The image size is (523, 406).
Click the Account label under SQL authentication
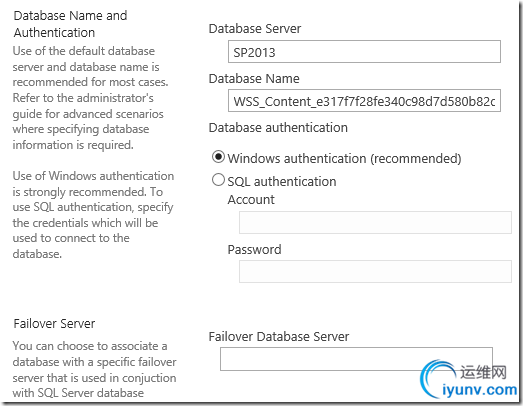coord(251,199)
